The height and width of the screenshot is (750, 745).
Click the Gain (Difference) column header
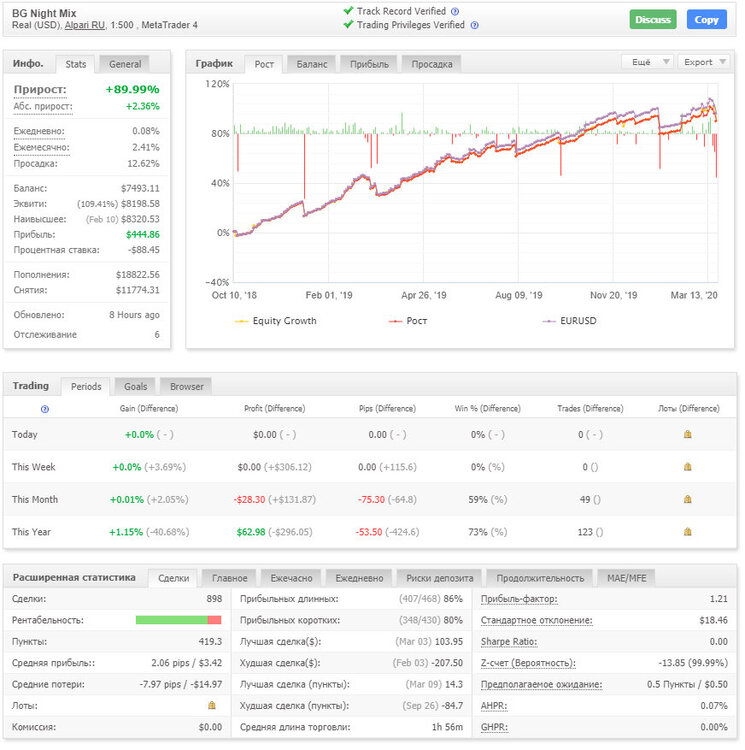(x=149, y=408)
